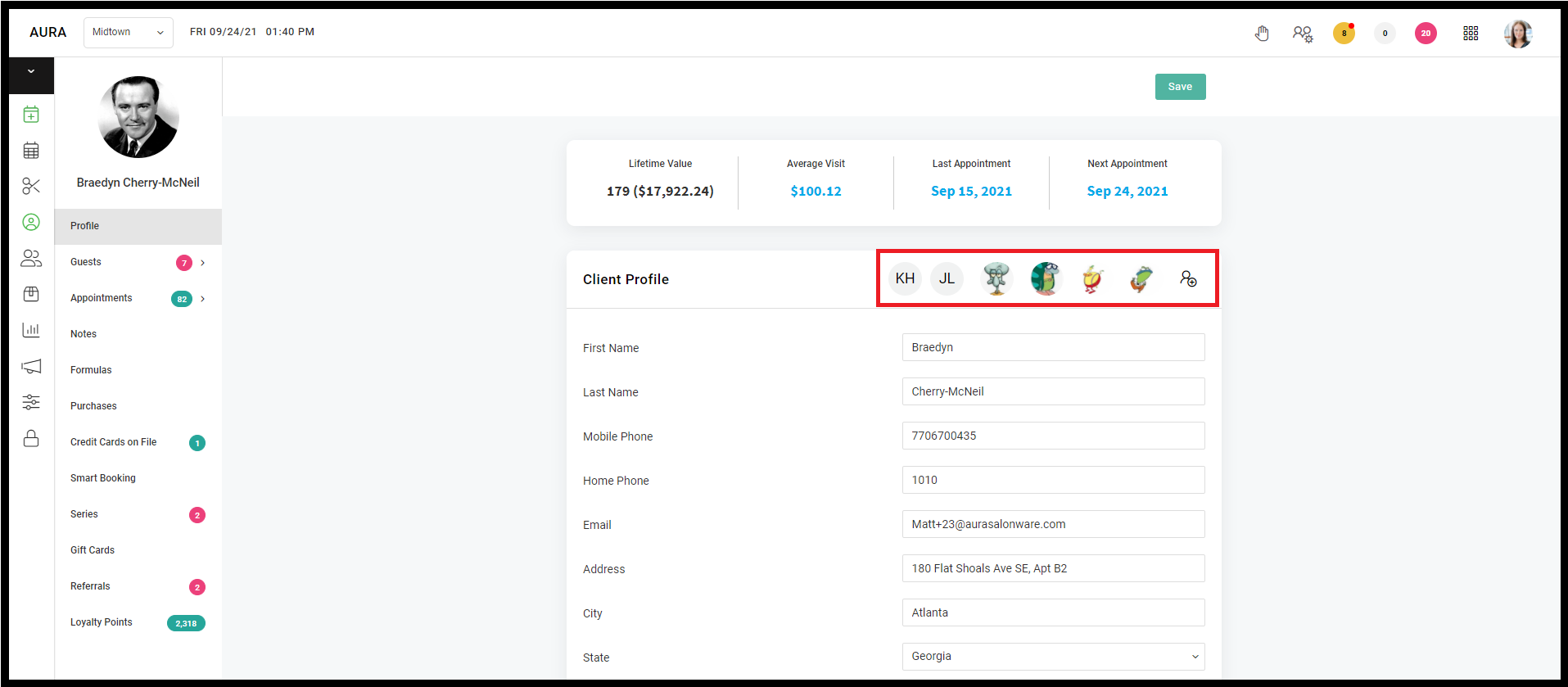Open the Appointments menu item
1568x687 pixels.
click(102, 298)
